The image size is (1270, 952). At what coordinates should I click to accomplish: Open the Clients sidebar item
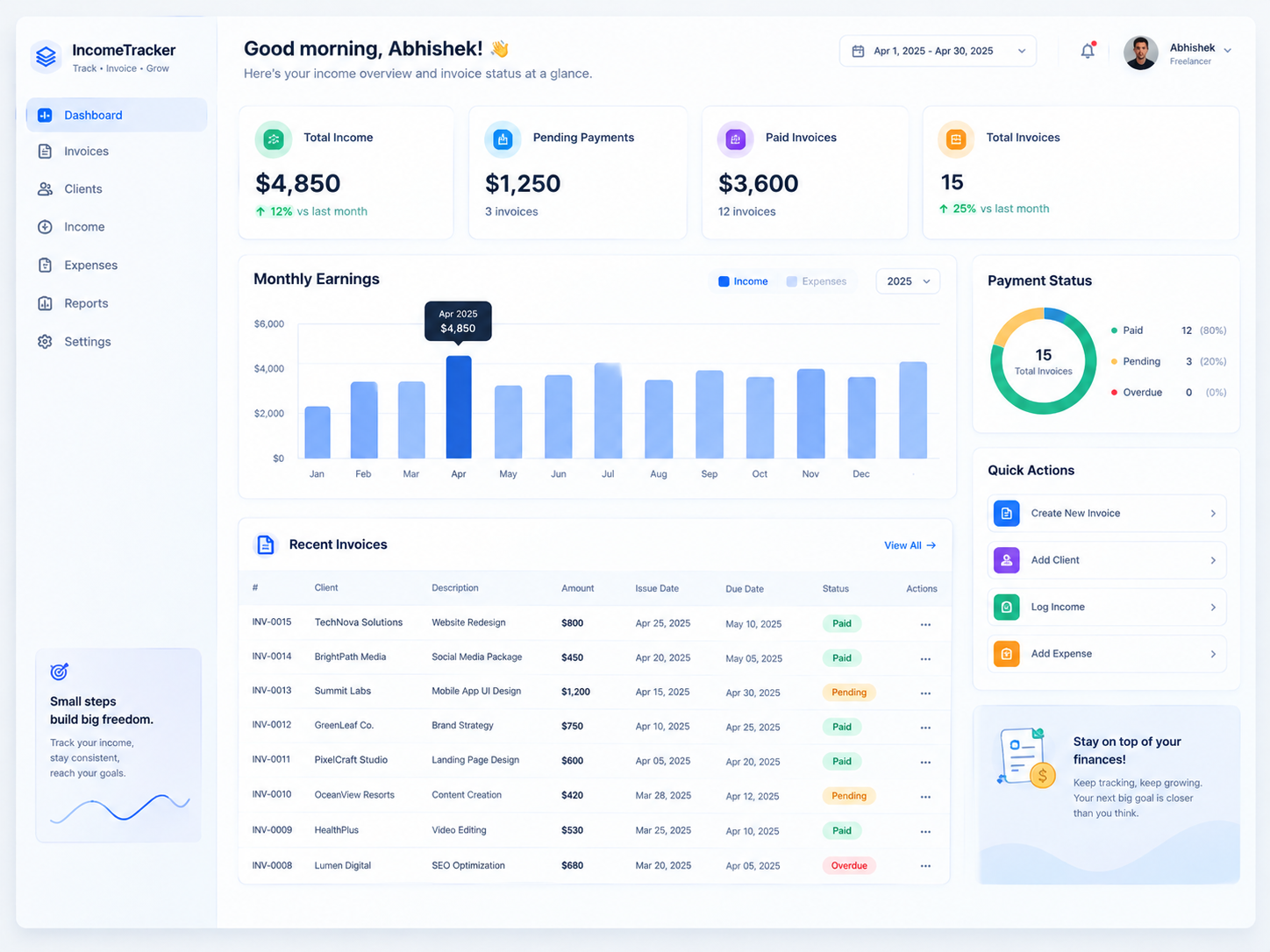pyautogui.click(x=117, y=189)
